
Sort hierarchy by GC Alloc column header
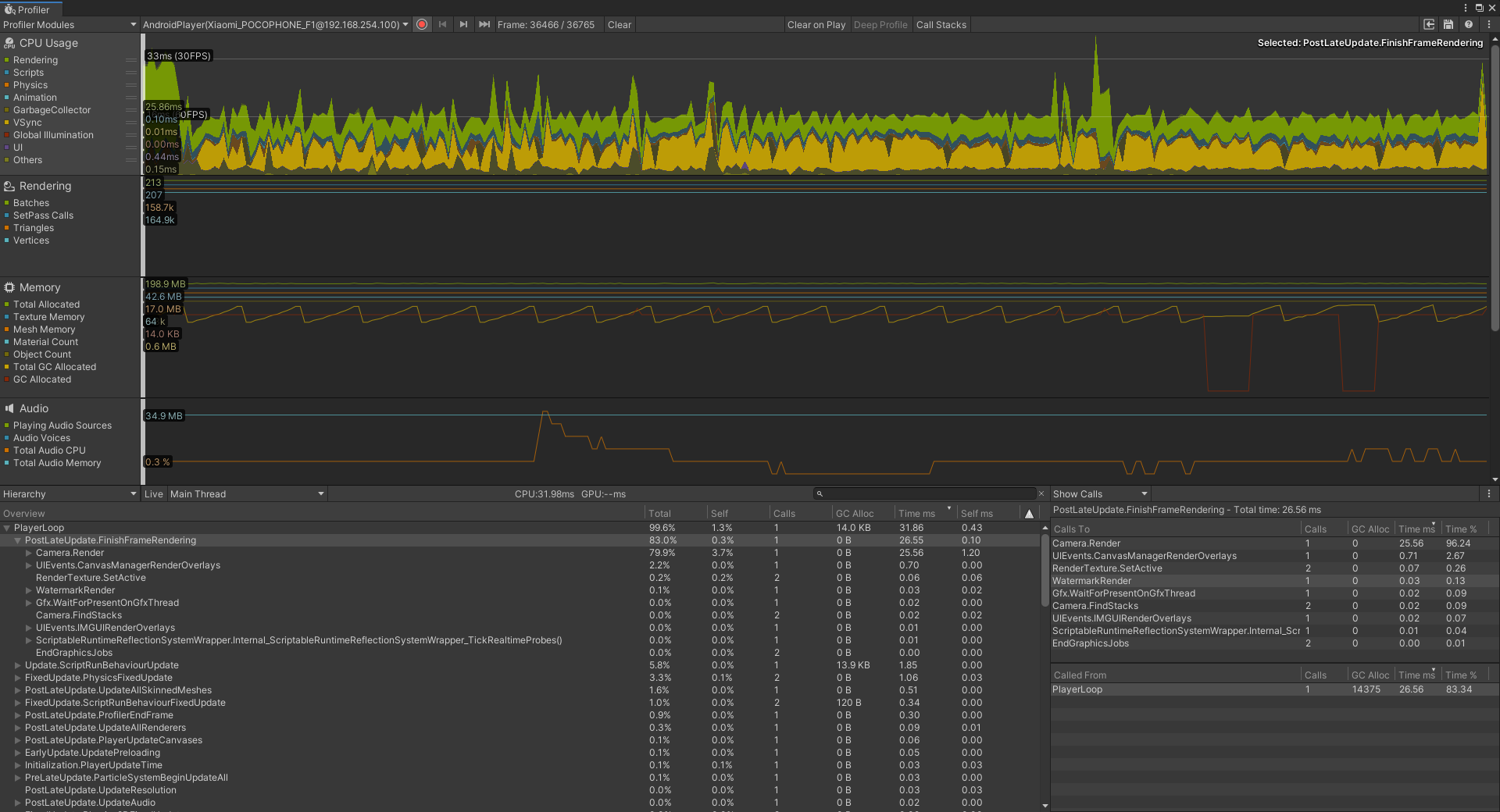click(862, 514)
